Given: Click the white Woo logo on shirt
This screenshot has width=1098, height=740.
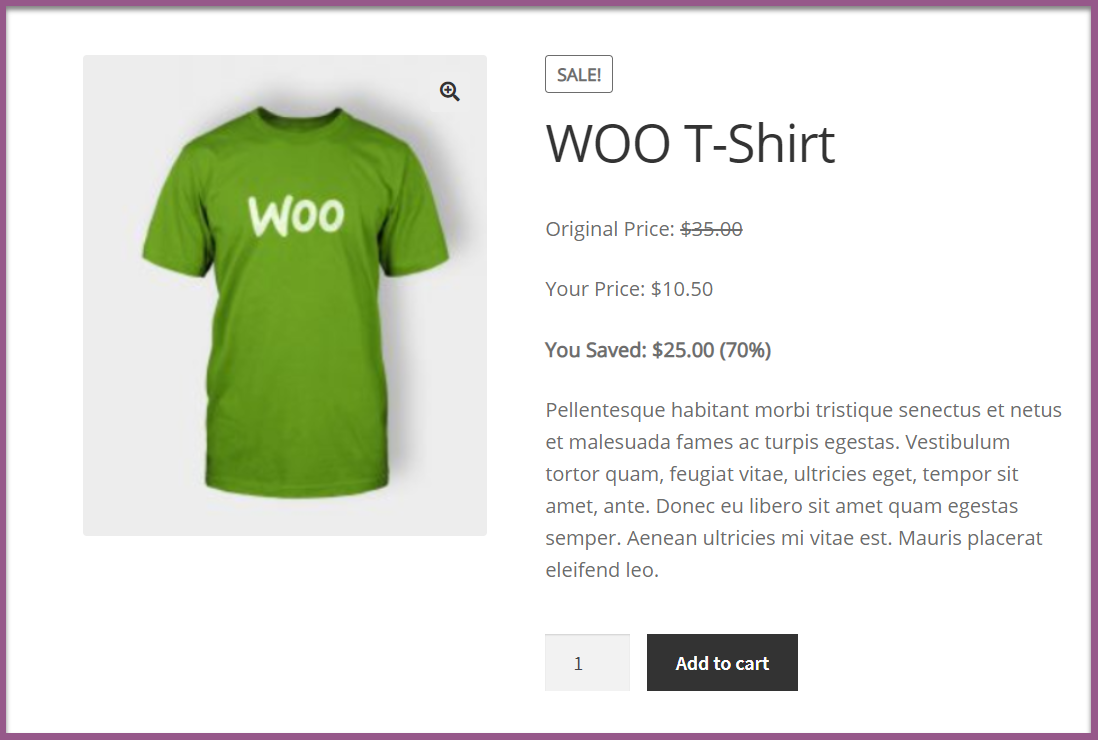Looking at the screenshot, I should (x=296, y=216).
